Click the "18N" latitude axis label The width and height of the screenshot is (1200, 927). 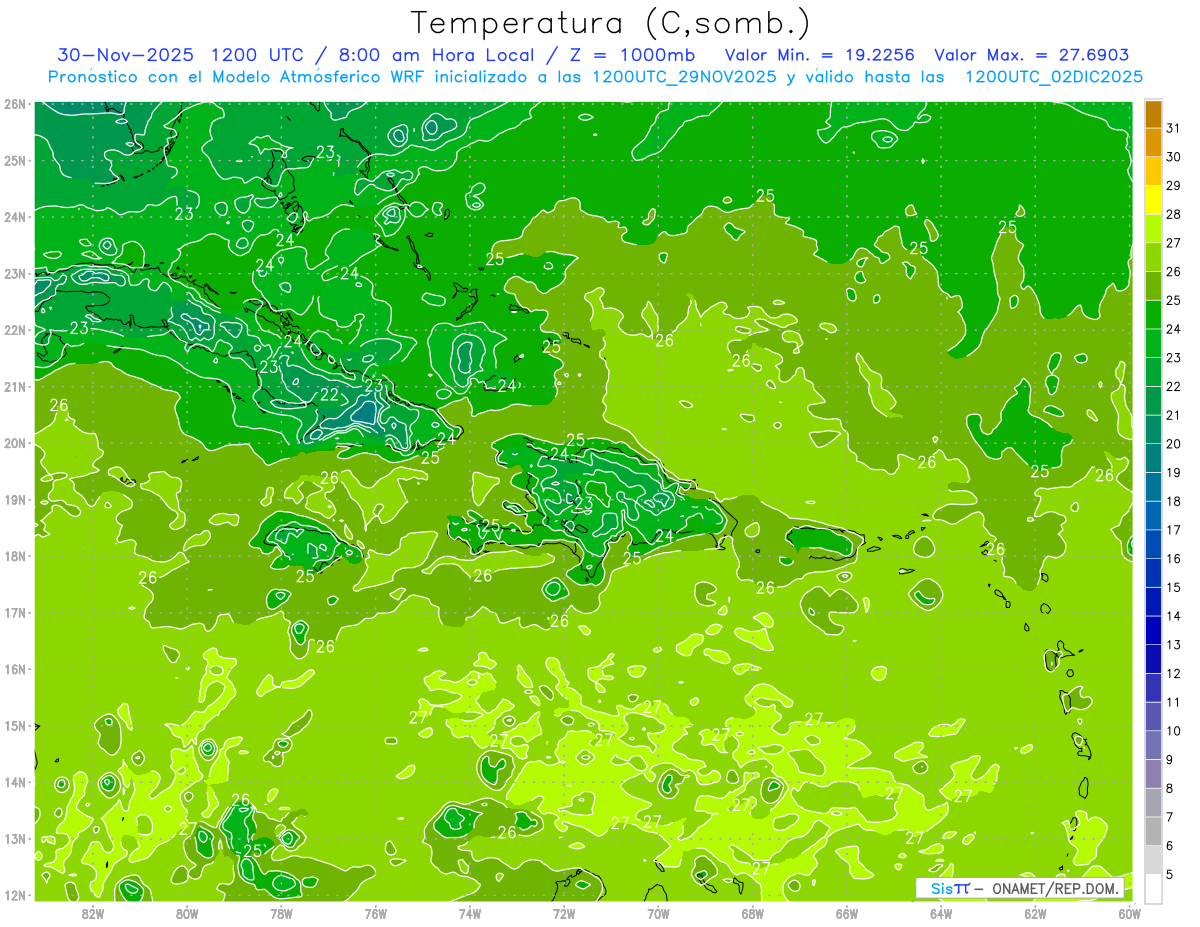14,556
